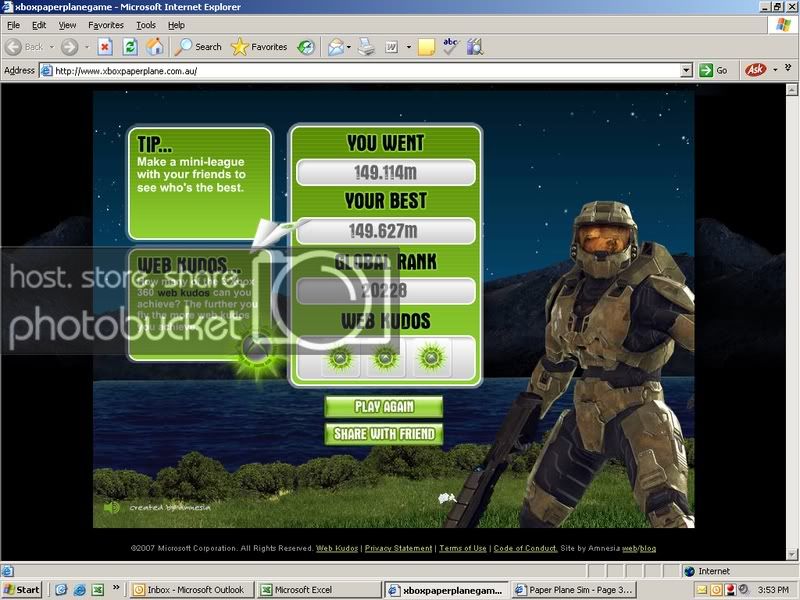Open the Amnesia web footer link
The width and height of the screenshot is (800, 600).
pos(629,548)
